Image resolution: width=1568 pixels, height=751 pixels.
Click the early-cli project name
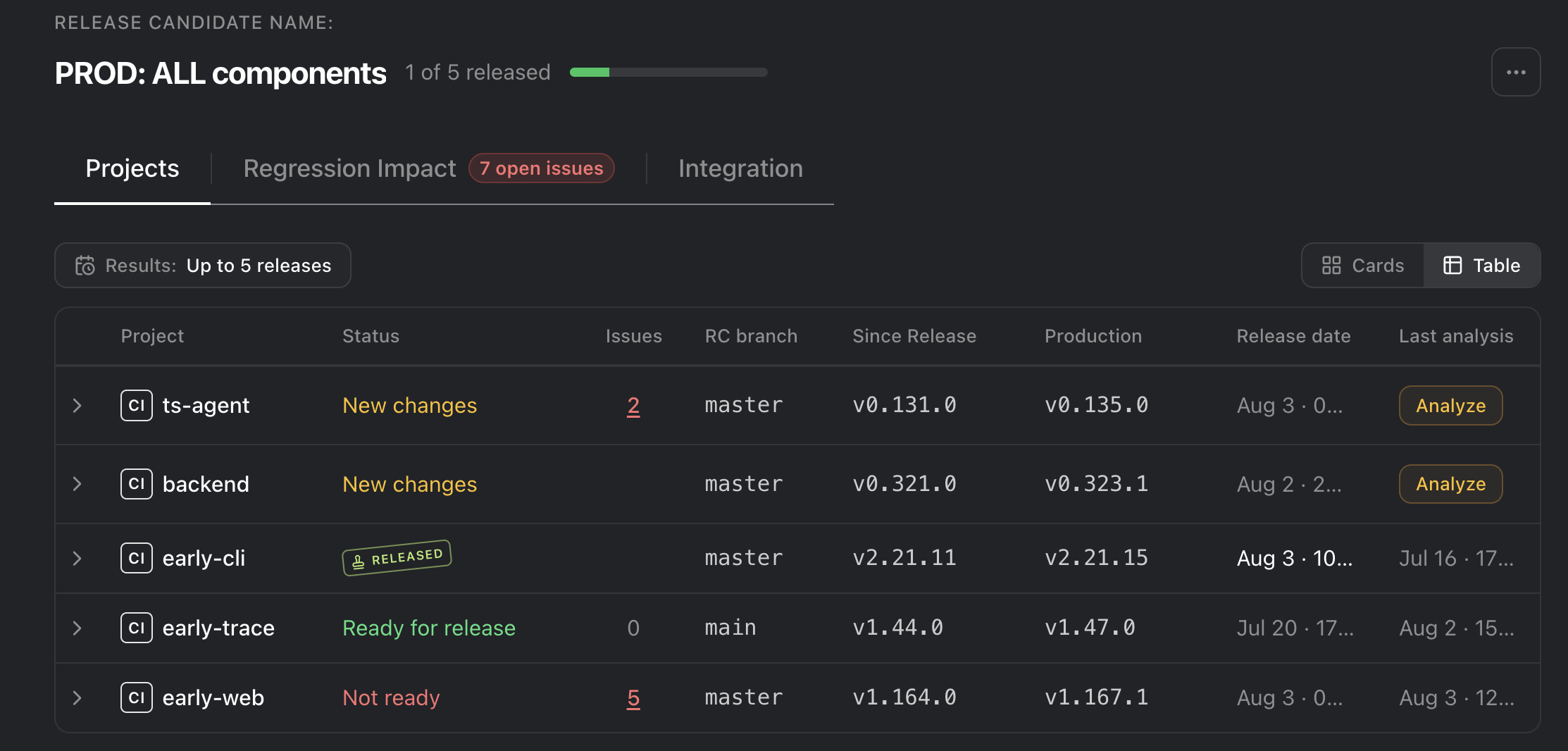point(204,558)
